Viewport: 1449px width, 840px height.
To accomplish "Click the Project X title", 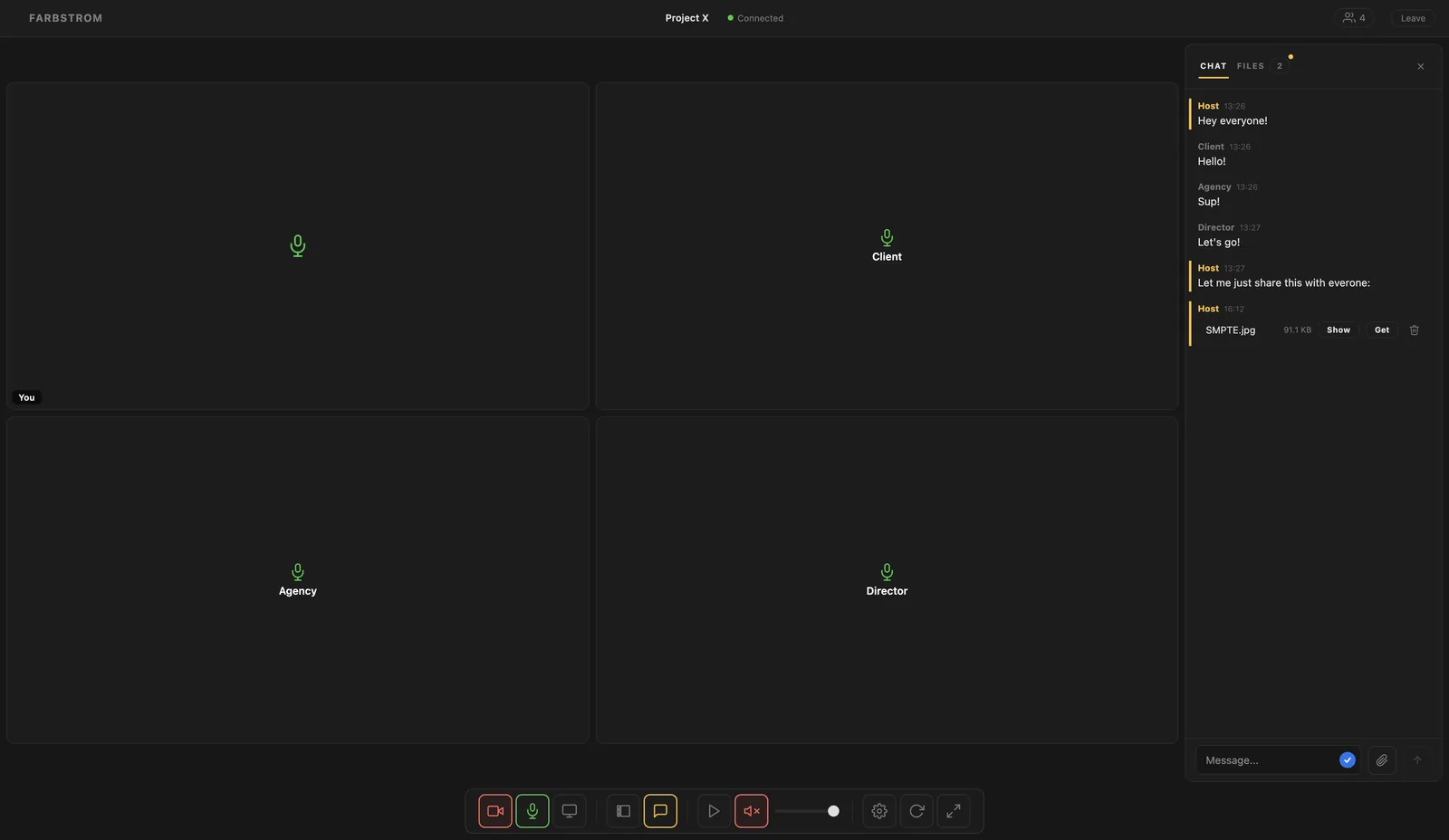I will click(686, 18).
